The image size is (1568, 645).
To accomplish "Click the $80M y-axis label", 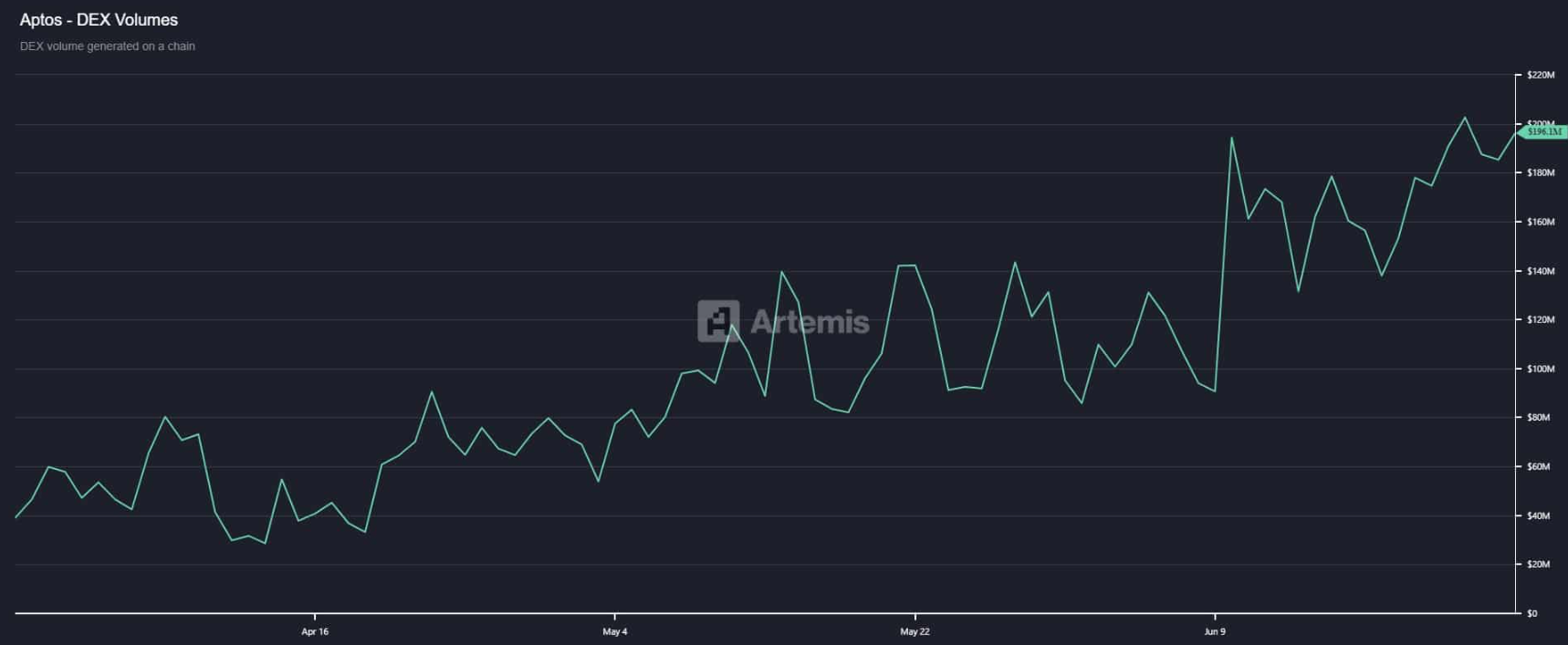I will coord(1539,418).
